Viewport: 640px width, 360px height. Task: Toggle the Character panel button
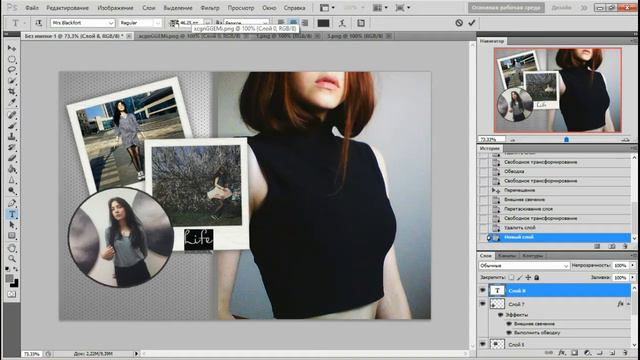(361, 23)
